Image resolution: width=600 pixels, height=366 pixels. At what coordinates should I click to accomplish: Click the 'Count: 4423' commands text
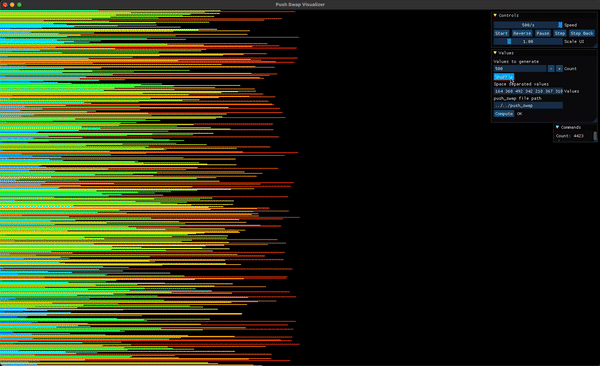point(569,136)
